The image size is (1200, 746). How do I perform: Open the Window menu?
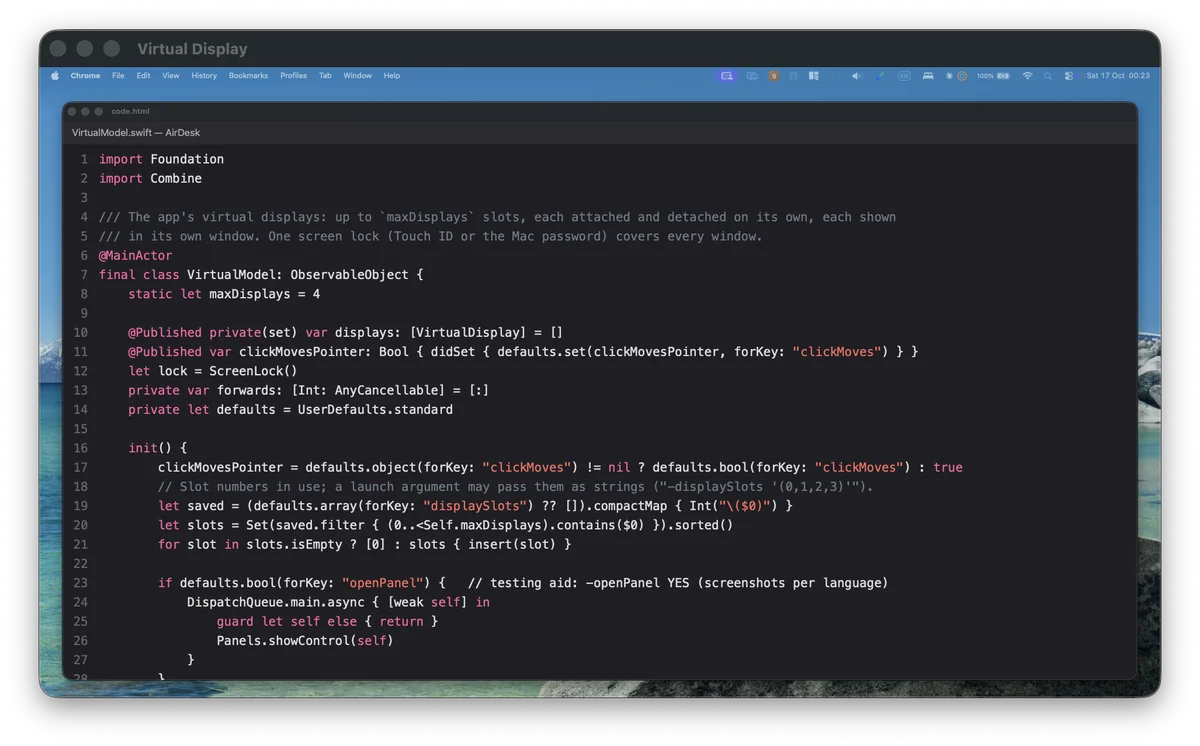tap(357, 76)
